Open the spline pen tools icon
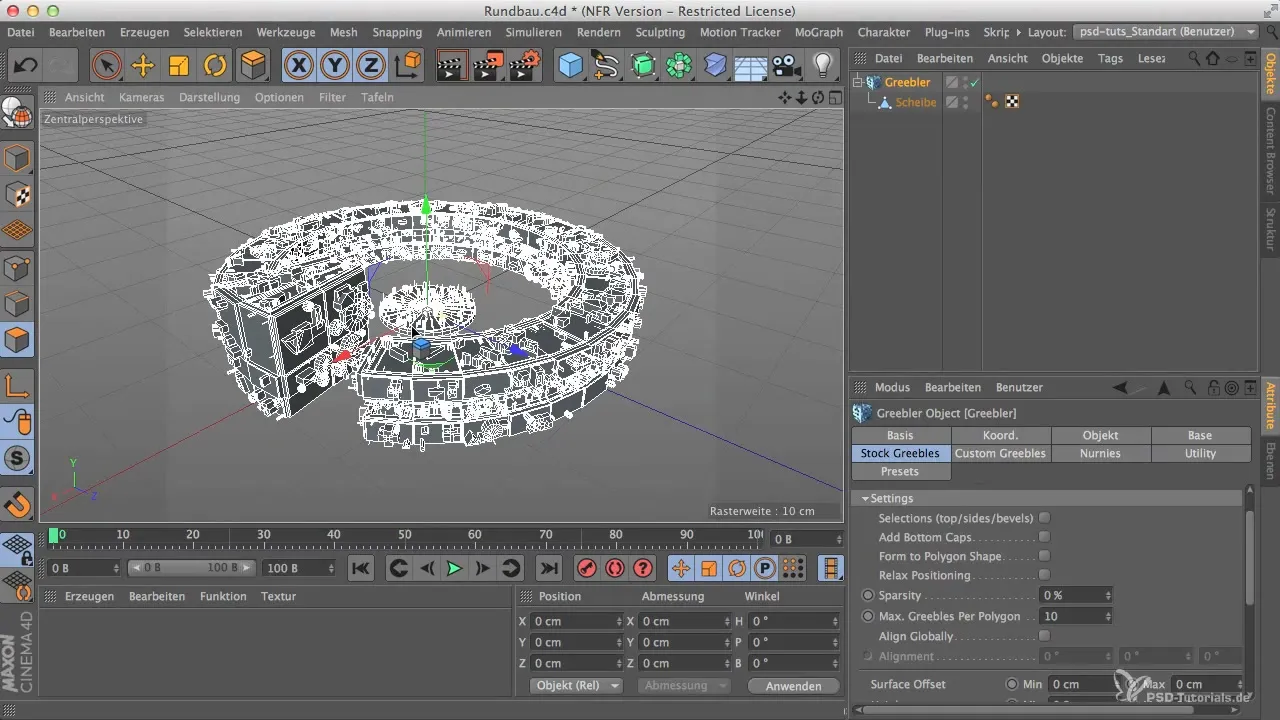This screenshot has width=1280, height=720. coord(606,66)
